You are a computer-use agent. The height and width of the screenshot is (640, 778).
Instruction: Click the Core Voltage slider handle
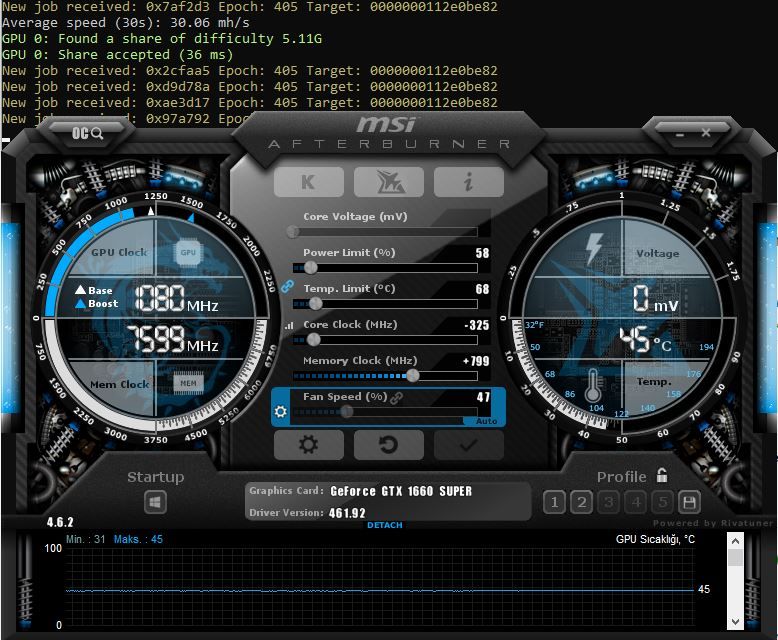click(x=293, y=232)
